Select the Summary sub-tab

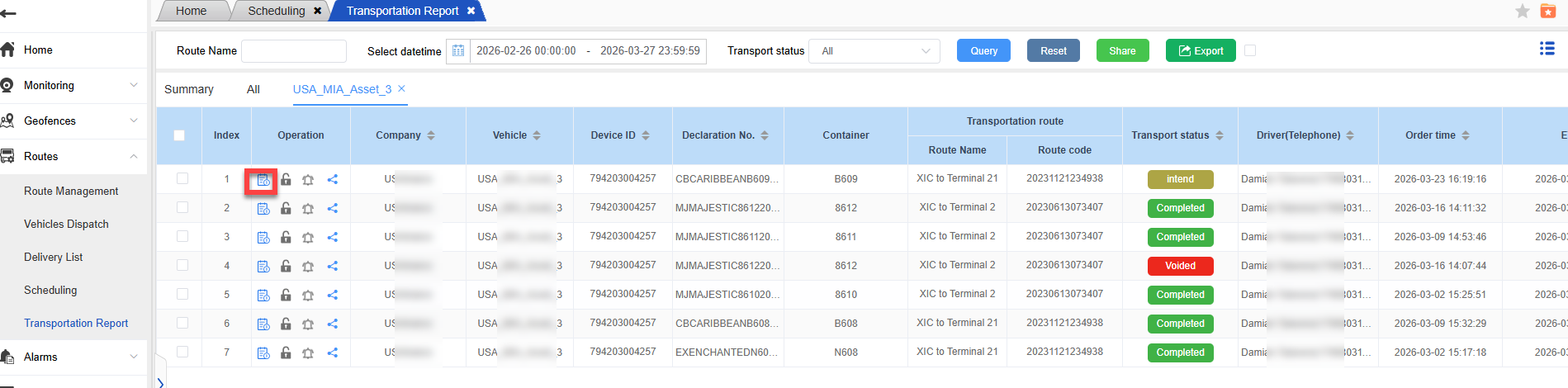[189, 89]
